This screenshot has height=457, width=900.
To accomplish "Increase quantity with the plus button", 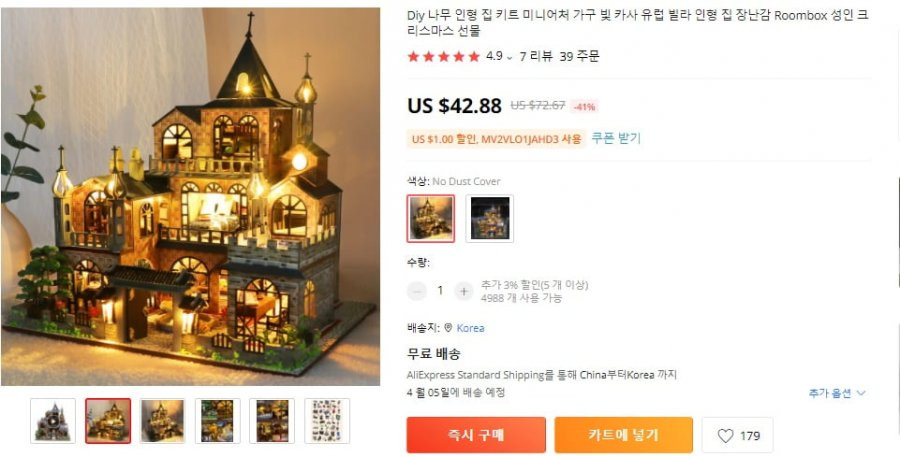I will click(464, 291).
